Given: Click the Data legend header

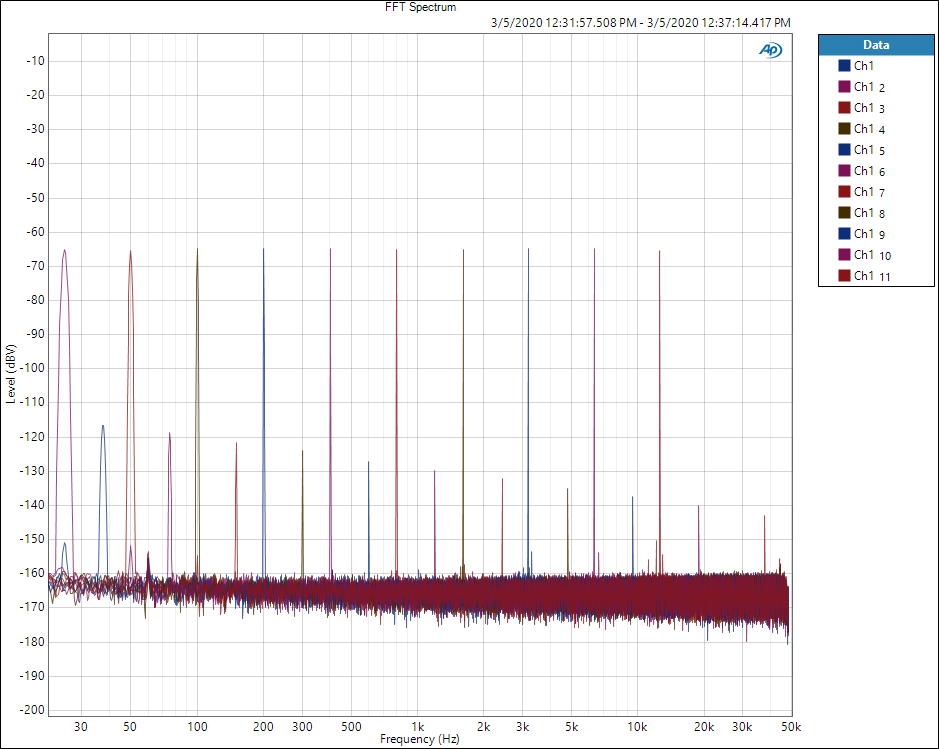Looking at the screenshot, I should click(876, 45).
